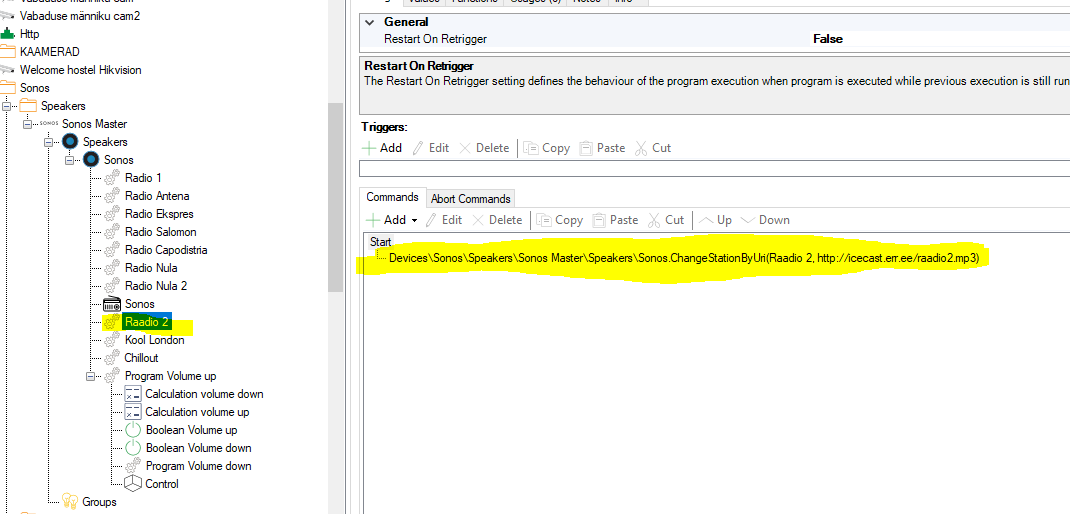Move command Down in the list
This screenshot has height=514, width=1070.
(x=765, y=220)
